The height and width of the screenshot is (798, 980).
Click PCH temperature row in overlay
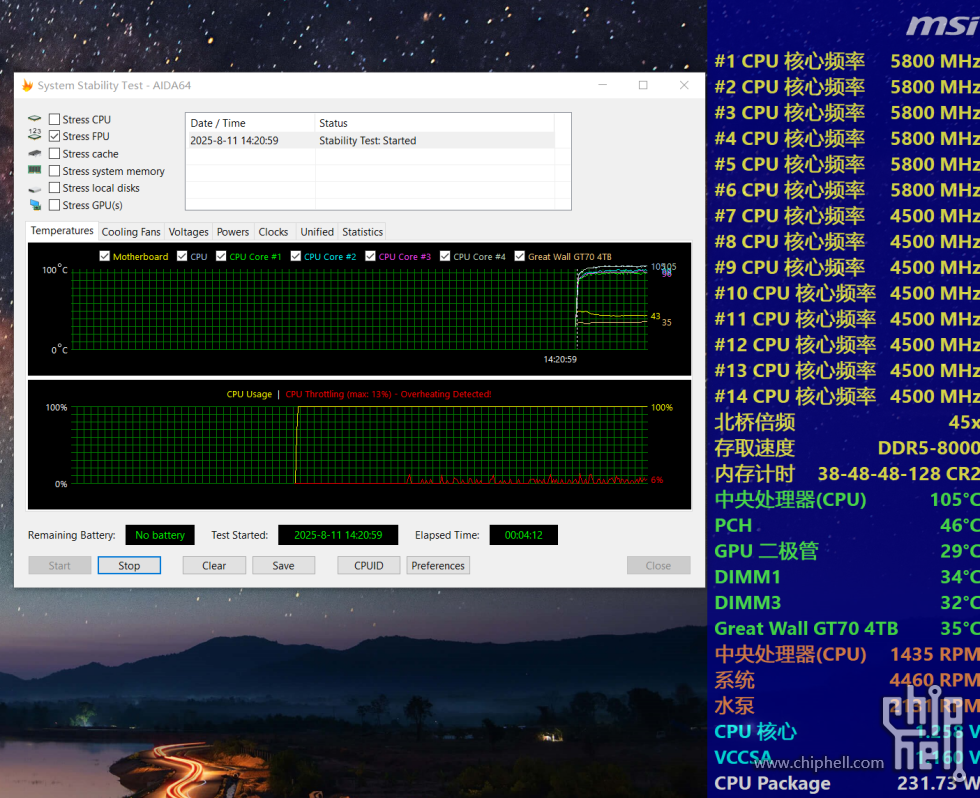point(847,526)
